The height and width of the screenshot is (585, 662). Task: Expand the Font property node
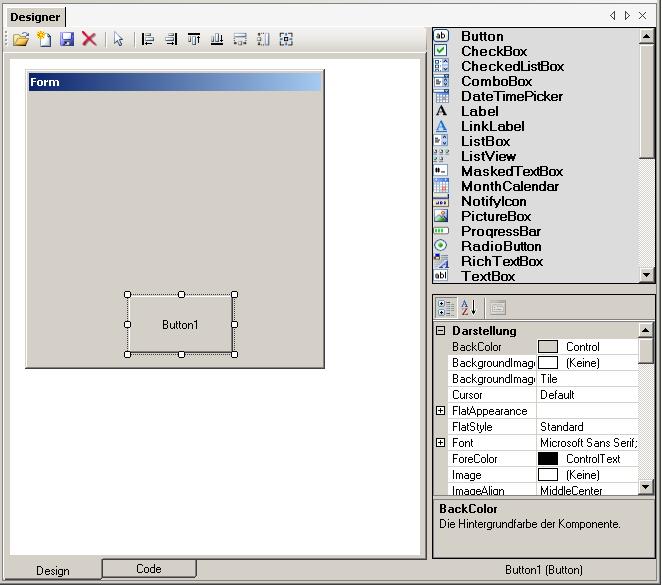440,443
